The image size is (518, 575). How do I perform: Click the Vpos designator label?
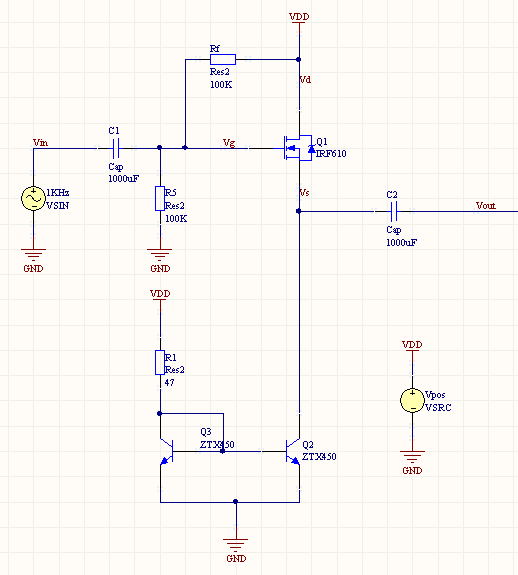tap(435, 395)
